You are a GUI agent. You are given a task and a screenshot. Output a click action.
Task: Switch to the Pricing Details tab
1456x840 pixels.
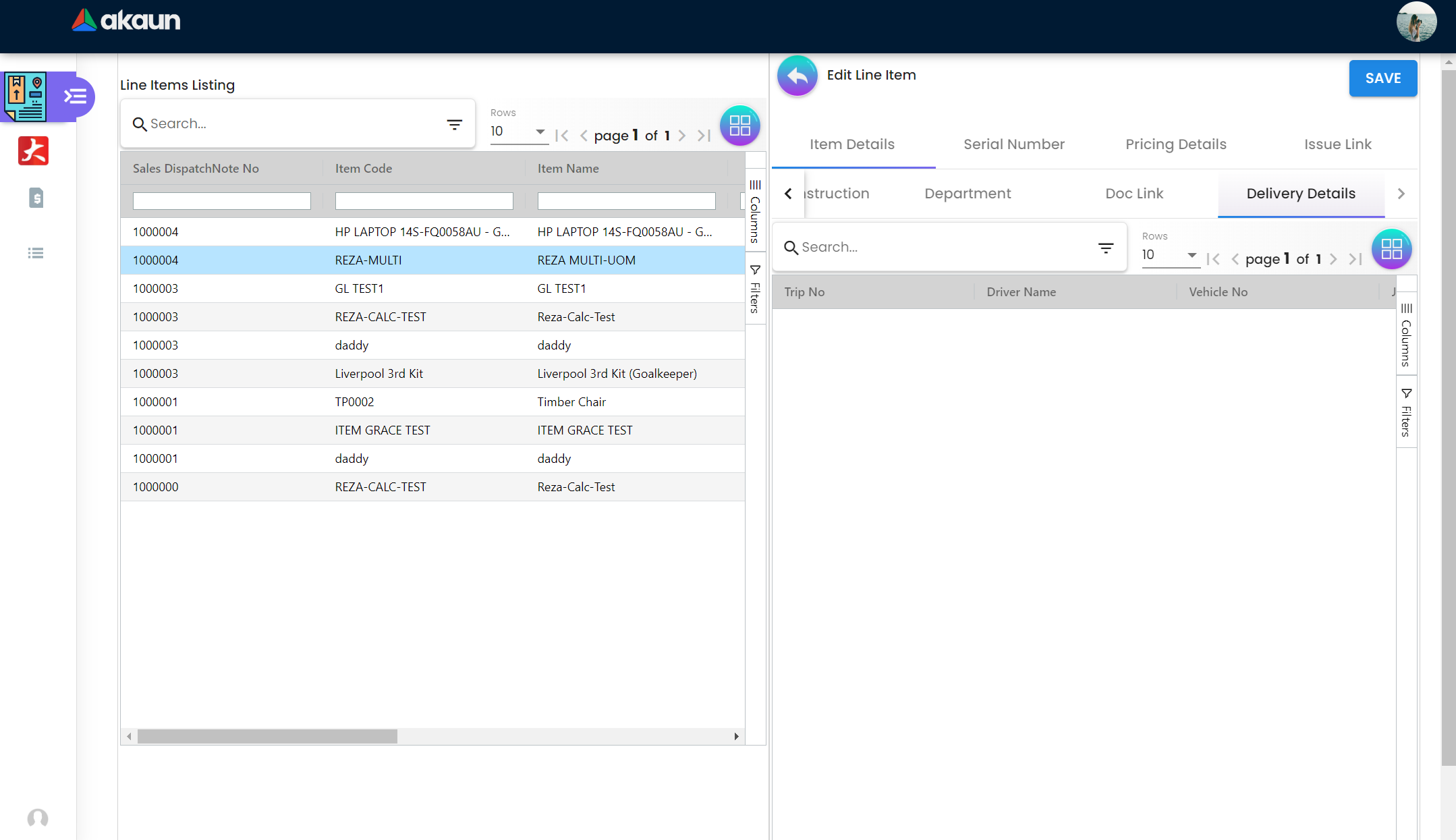(x=1175, y=144)
